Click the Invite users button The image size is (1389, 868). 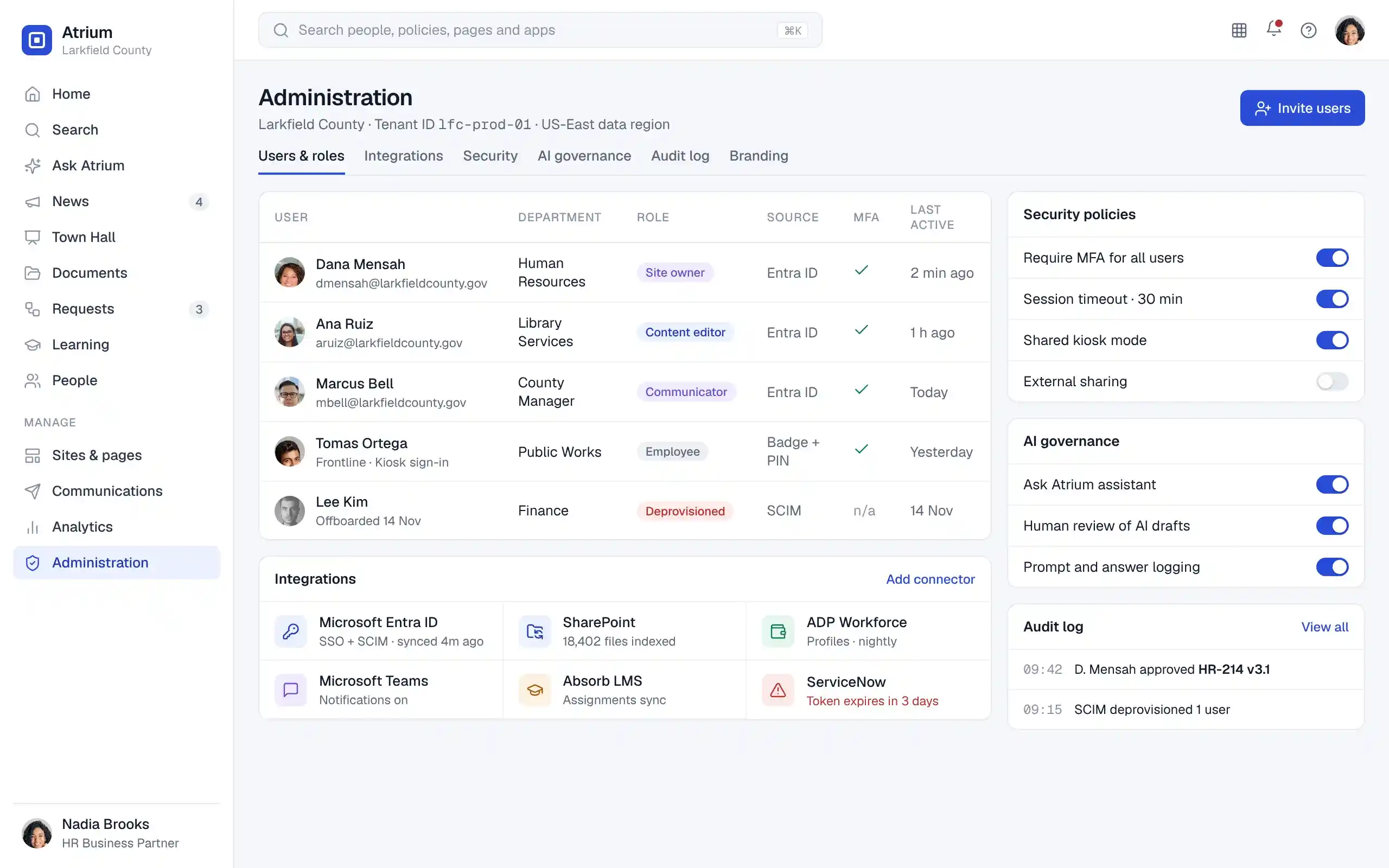(1302, 108)
